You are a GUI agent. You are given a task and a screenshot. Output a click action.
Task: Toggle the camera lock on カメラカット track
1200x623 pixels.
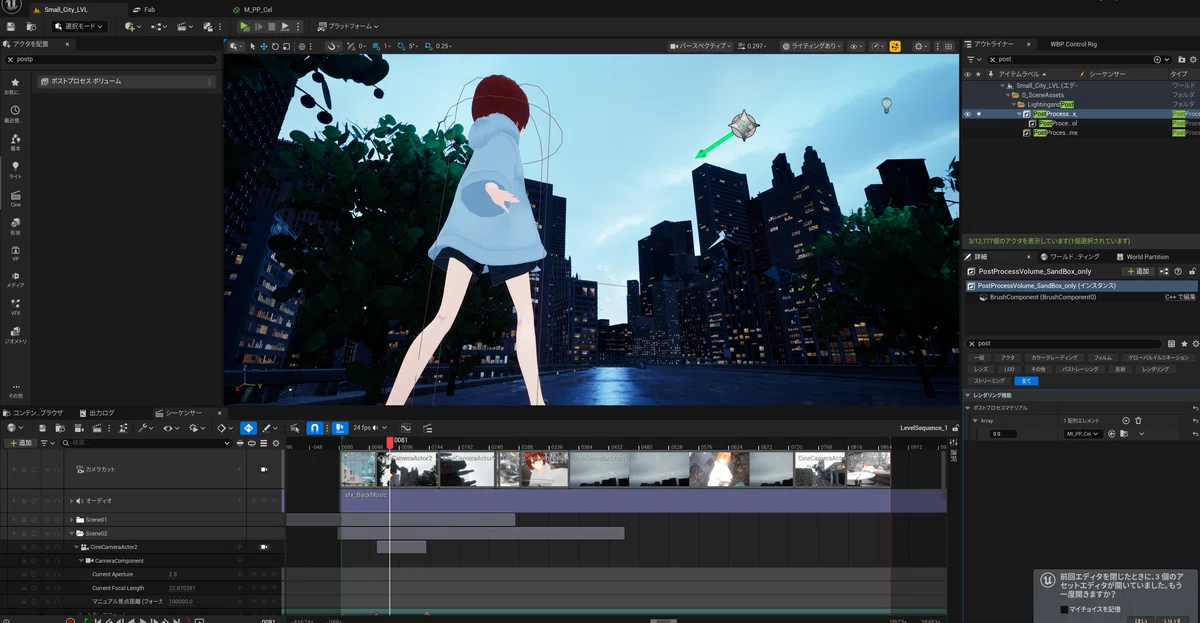tap(265, 469)
